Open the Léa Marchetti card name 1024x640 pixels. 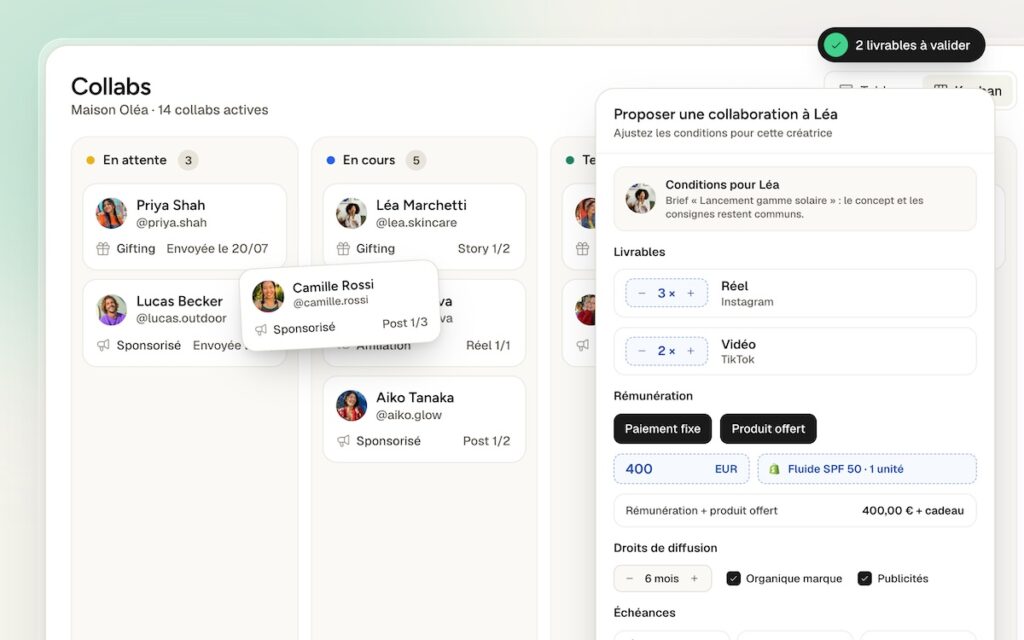pyautogui.click(x=421, y=205)
